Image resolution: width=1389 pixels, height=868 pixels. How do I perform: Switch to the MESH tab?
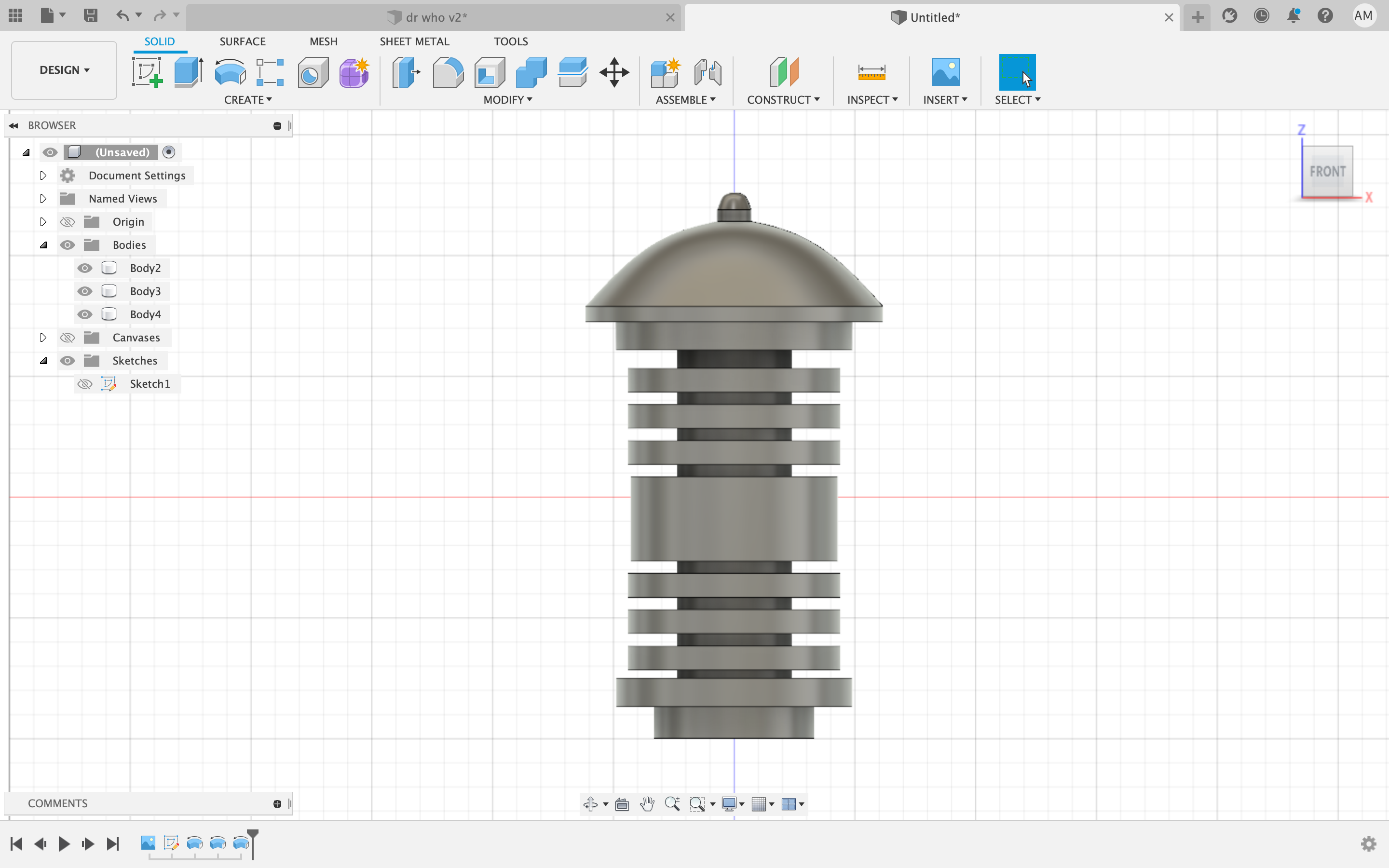coord(324,41)
